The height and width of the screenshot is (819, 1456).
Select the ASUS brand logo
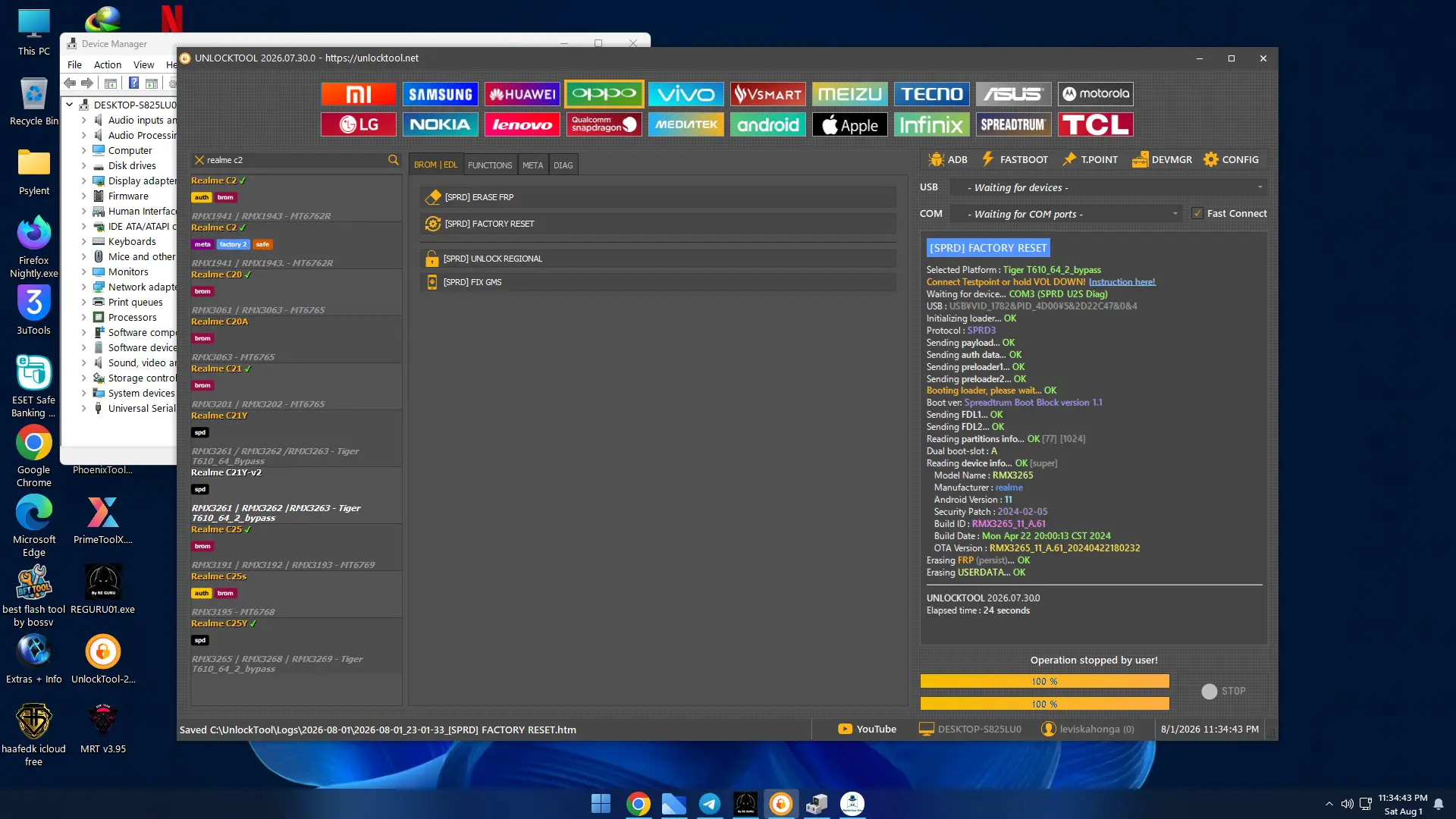1014,94
